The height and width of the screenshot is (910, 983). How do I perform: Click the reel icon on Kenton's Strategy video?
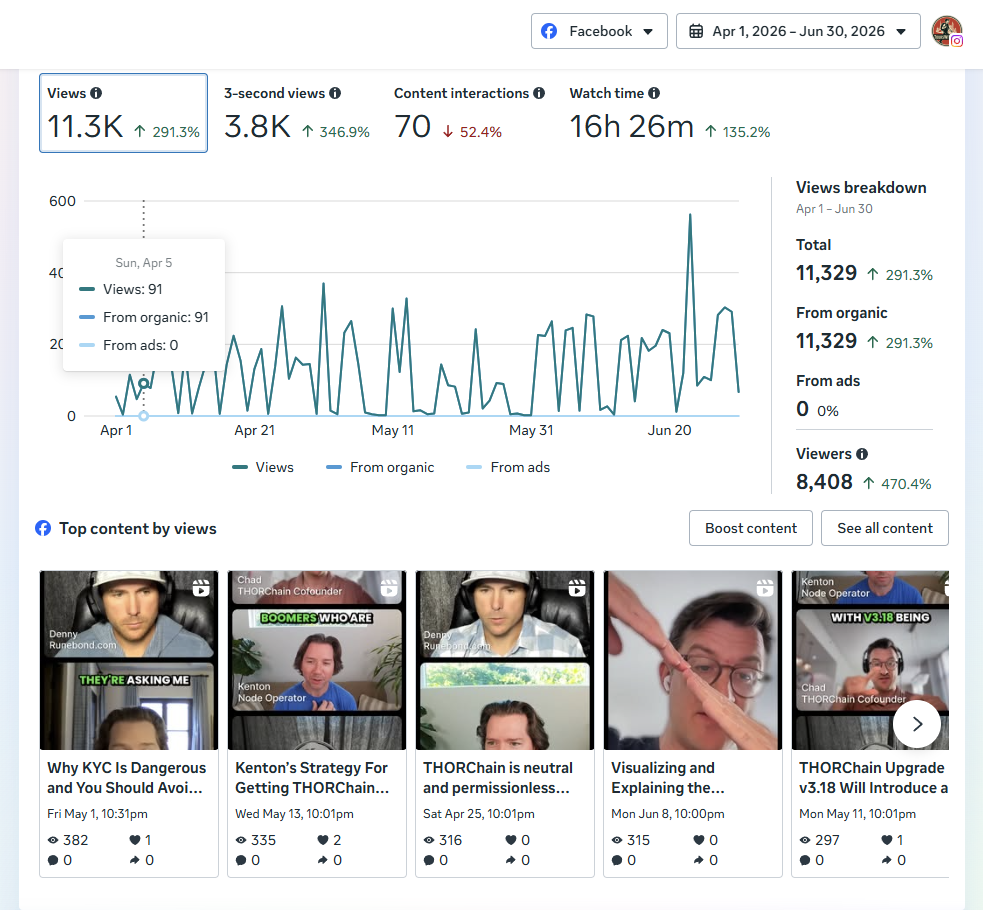[x=389, y=588]
